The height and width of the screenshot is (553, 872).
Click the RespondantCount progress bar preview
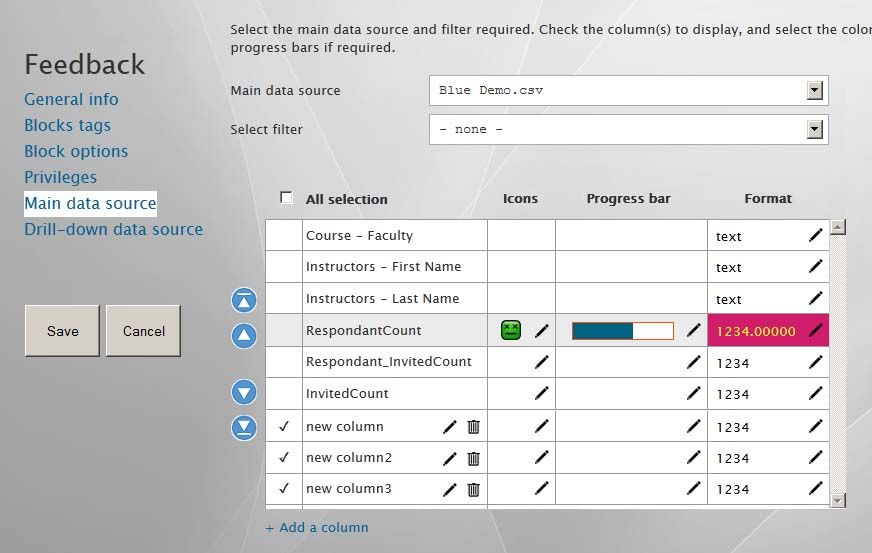tap(623, 330)
